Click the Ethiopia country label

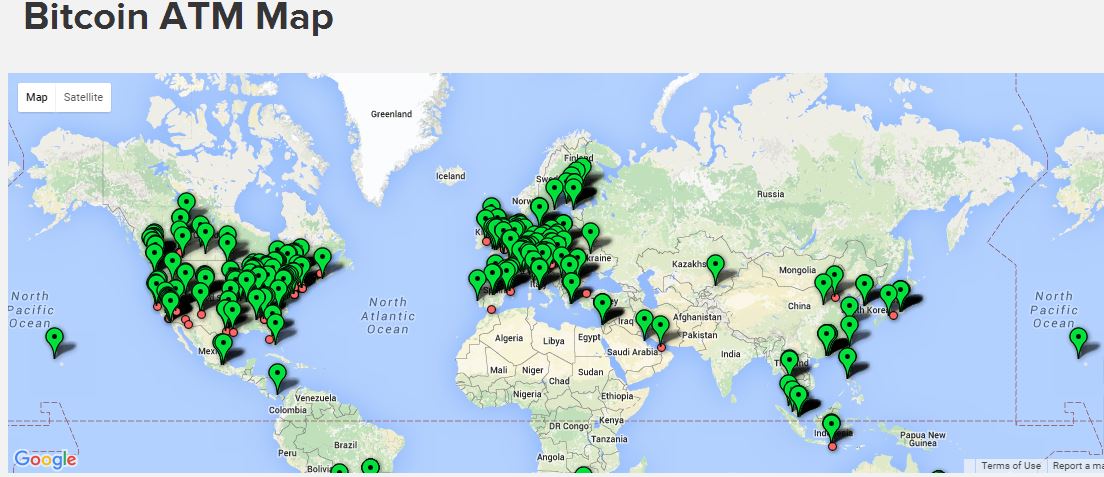click(617, 396)
